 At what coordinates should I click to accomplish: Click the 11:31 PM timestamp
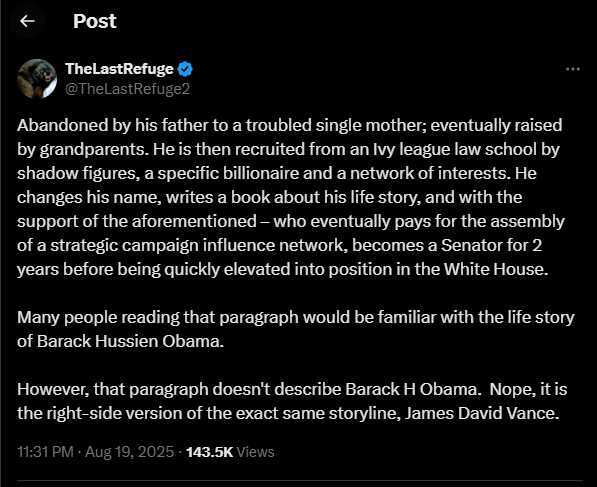(45, 452)
